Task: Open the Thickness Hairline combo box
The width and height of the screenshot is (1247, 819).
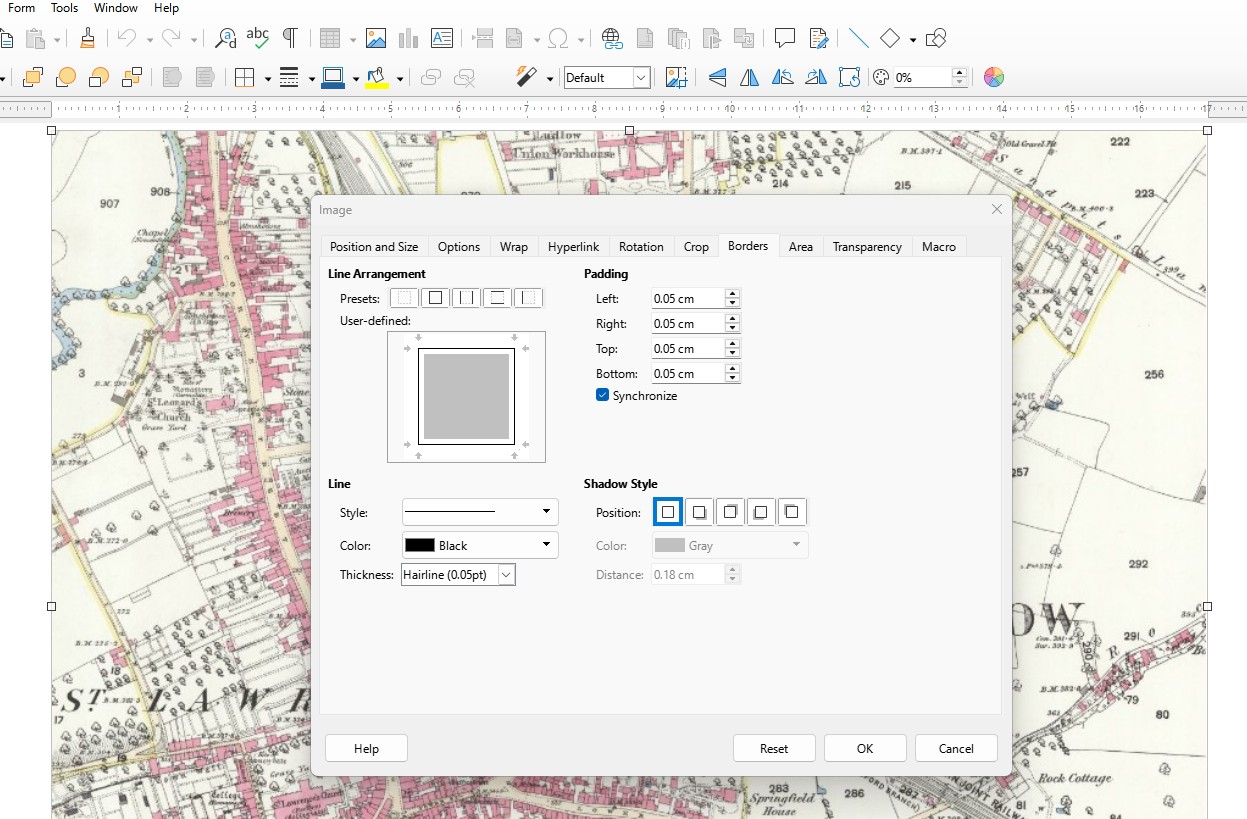Action: coord(458,575)
